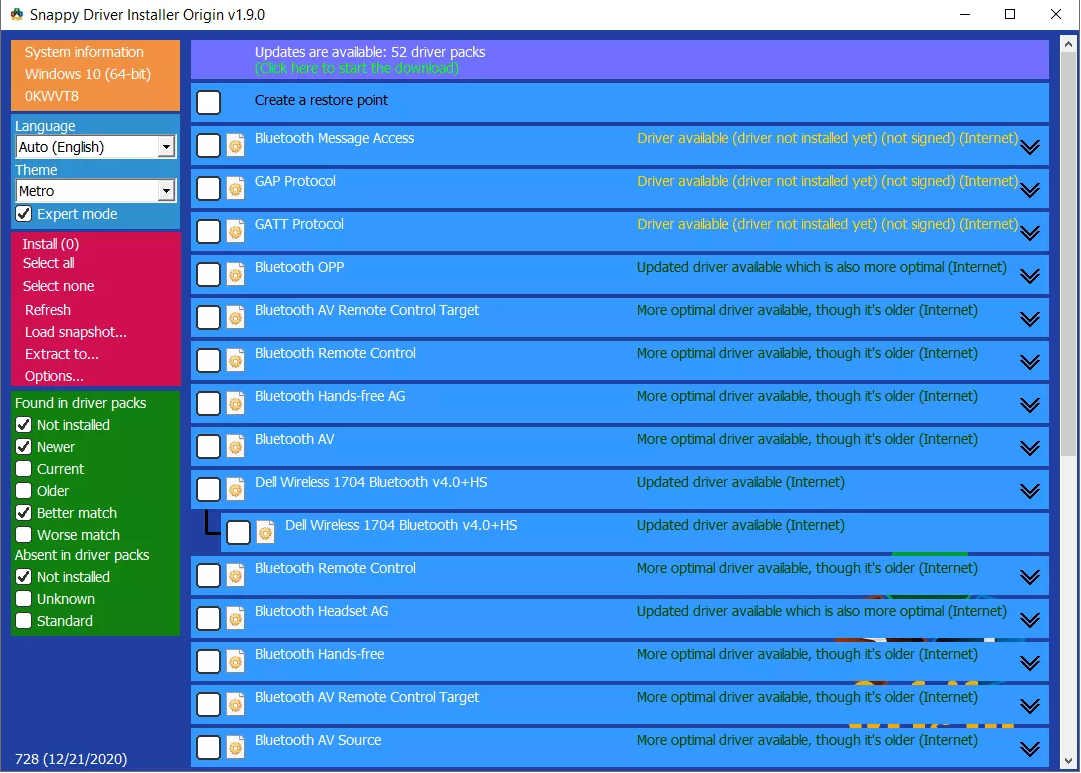
Task: Click the Bluetooth OPP gear icon
Action: (x=234, y=274)
